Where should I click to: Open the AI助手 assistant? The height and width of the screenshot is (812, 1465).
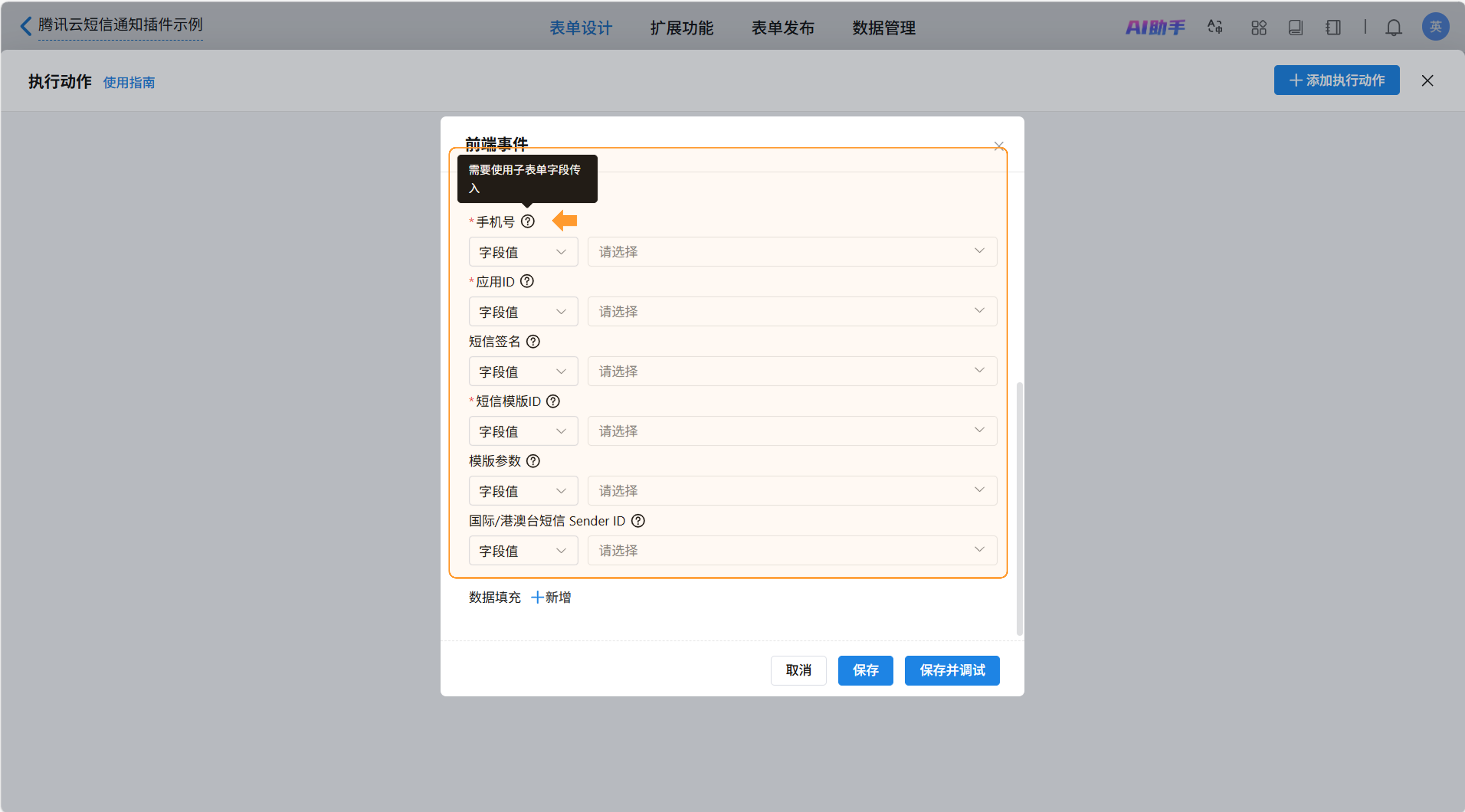1154,27
